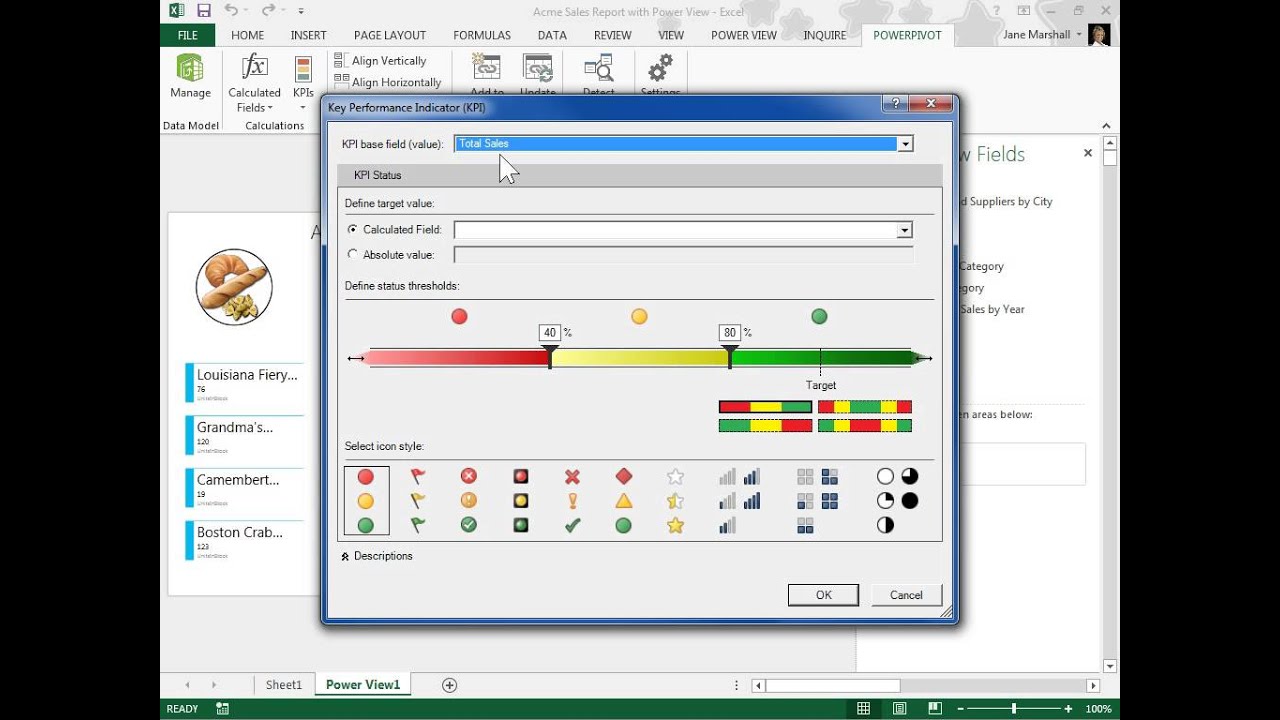Click the Undo arrow icon
The height and width of the screenshot is (720, 1280).
(x=231, y=11)
